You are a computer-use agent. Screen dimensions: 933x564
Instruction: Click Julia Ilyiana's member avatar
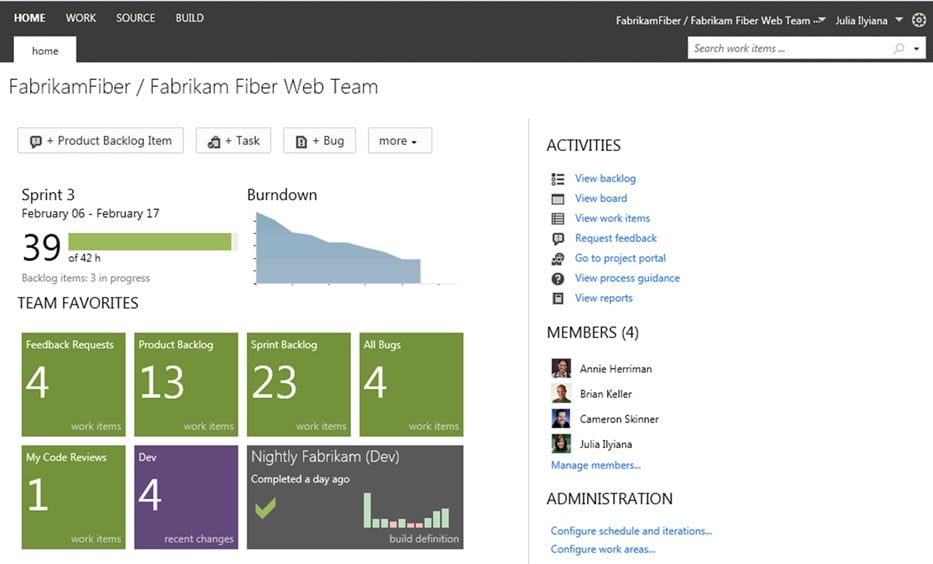[x=561, y=444]
